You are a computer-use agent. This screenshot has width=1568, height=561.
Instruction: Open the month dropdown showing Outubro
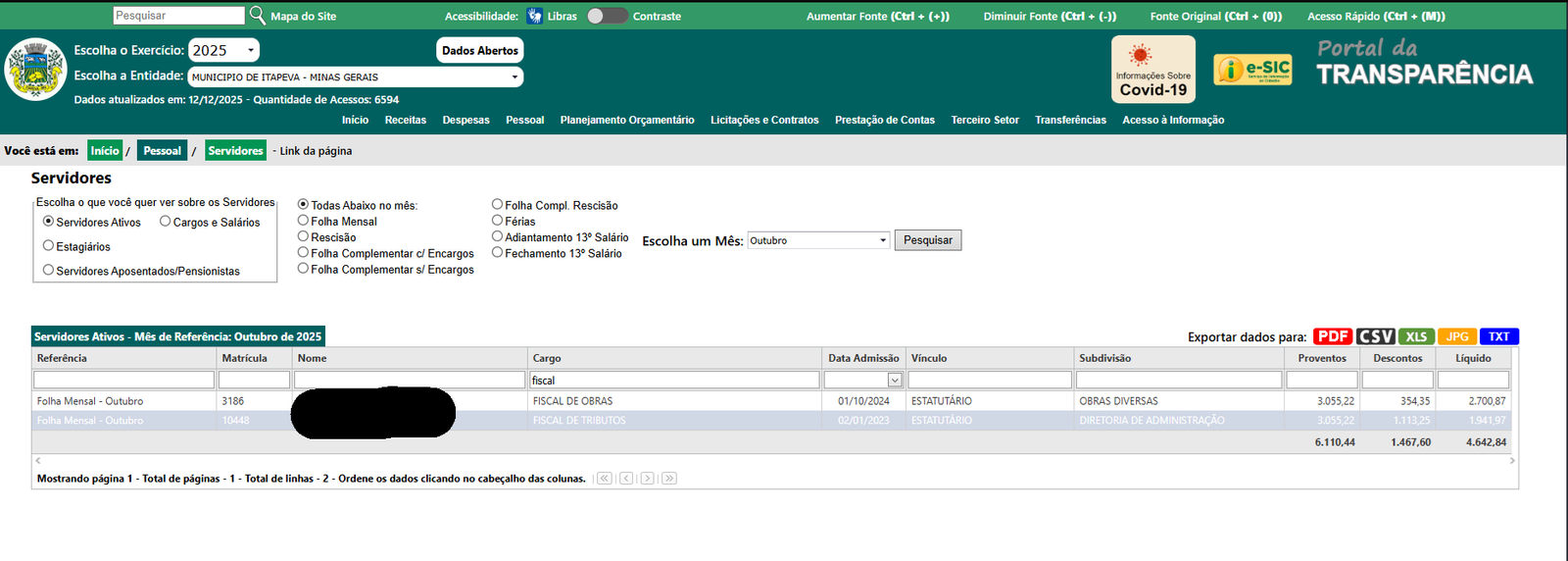818,240
